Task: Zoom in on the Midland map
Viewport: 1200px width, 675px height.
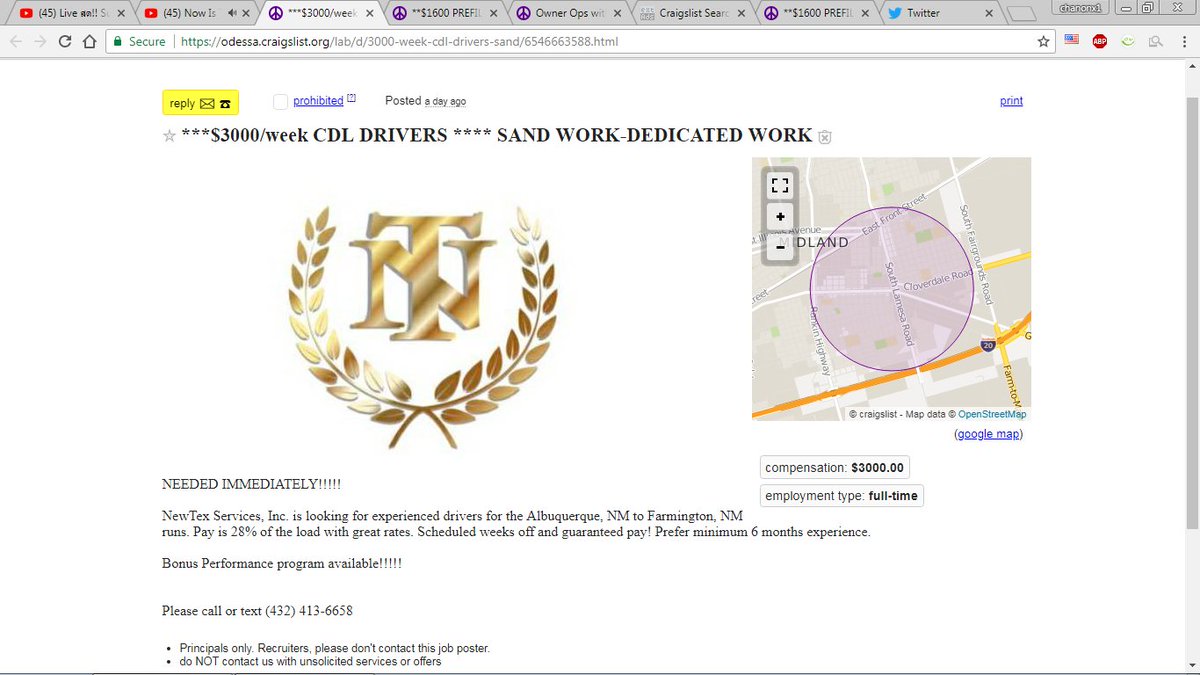Action: (x=780, y=216)
